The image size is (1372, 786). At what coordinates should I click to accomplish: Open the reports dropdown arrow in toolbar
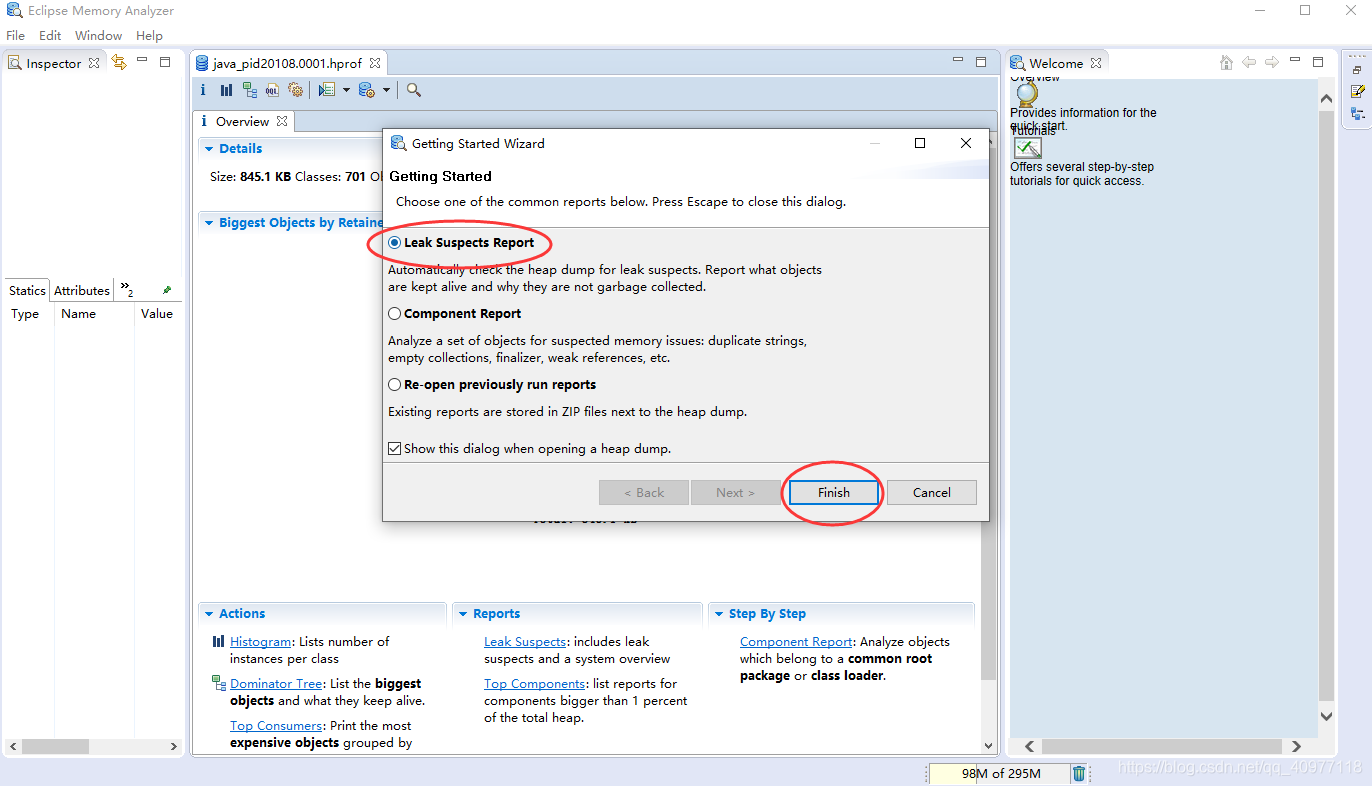(x=346, y=90)
